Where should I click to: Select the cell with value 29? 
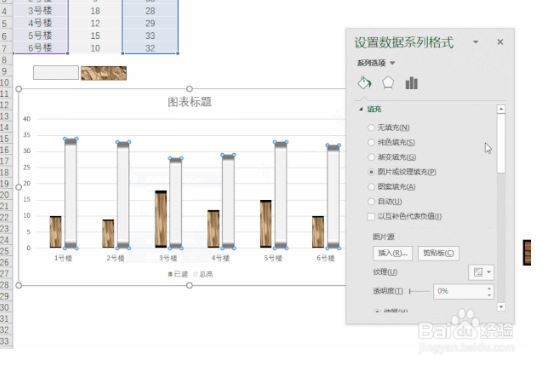[x=150, y=23]
